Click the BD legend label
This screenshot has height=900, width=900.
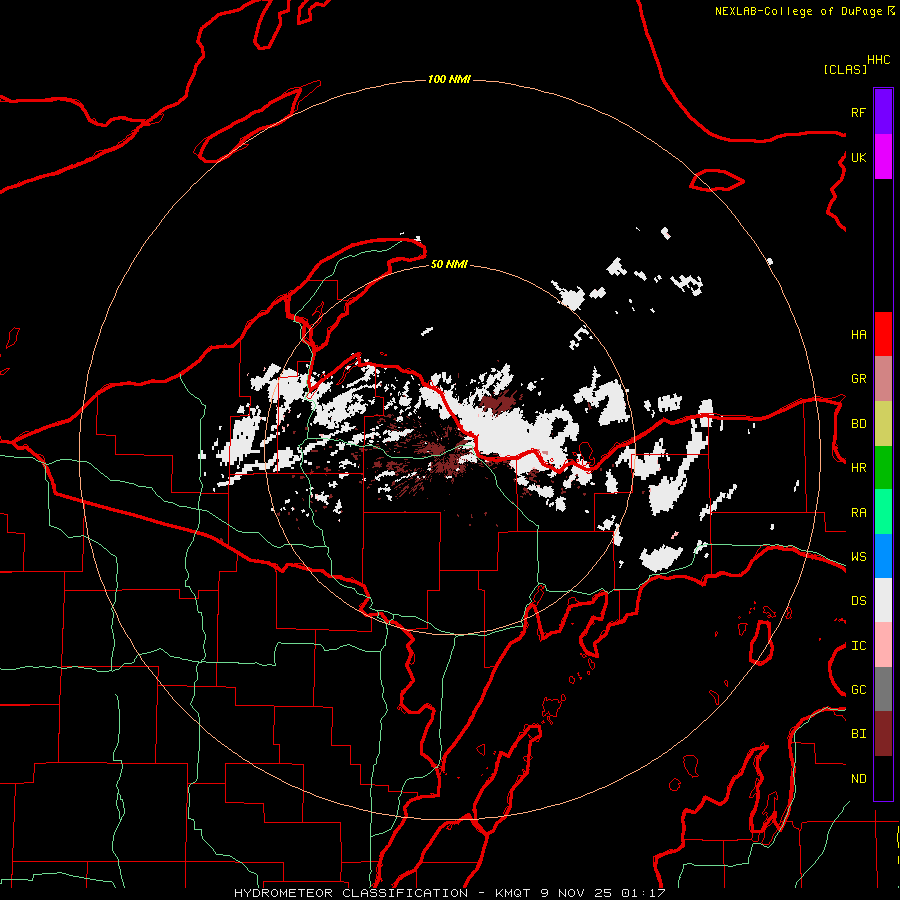[858, 424]
